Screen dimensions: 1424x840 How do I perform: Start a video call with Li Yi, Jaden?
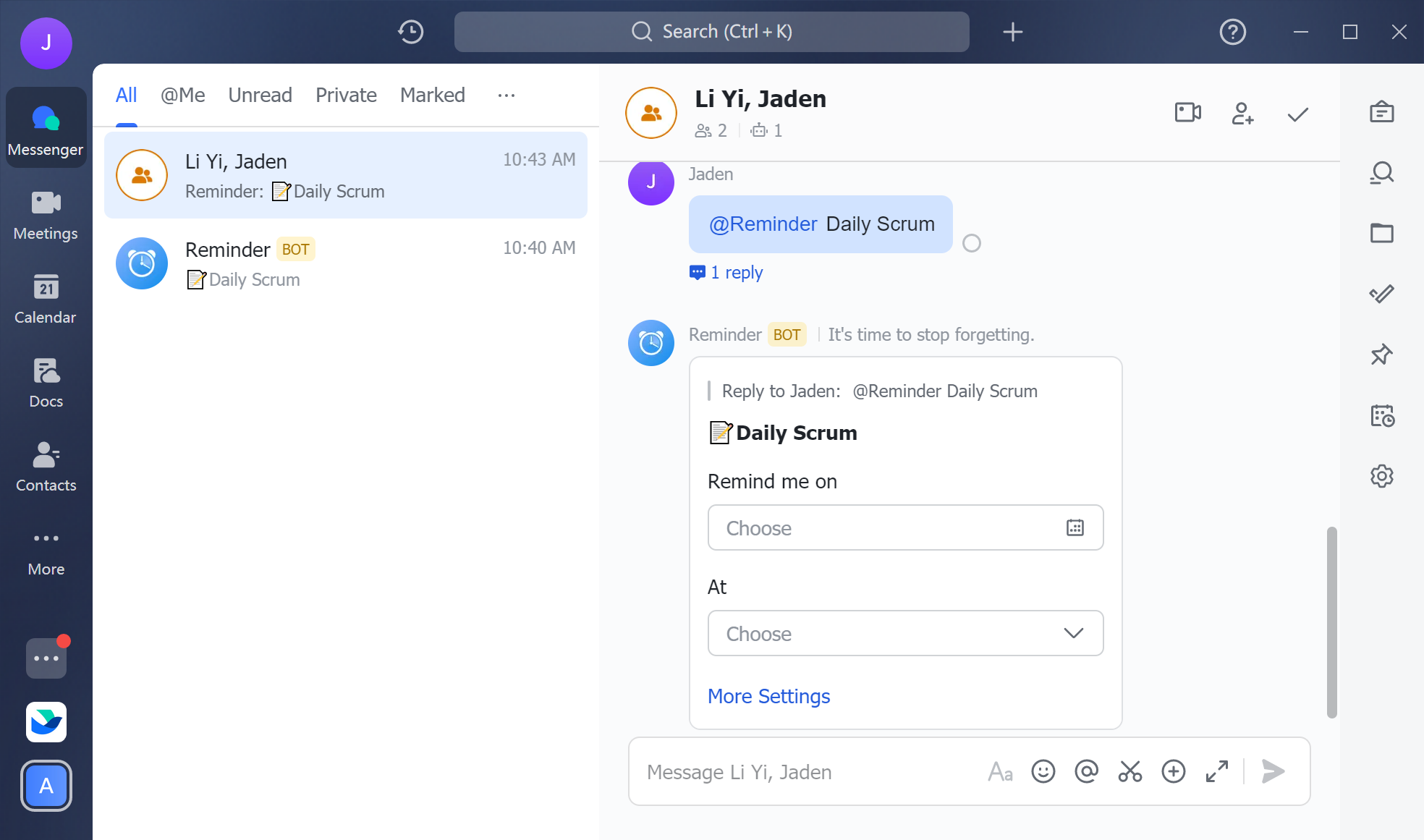[1186, 113]
